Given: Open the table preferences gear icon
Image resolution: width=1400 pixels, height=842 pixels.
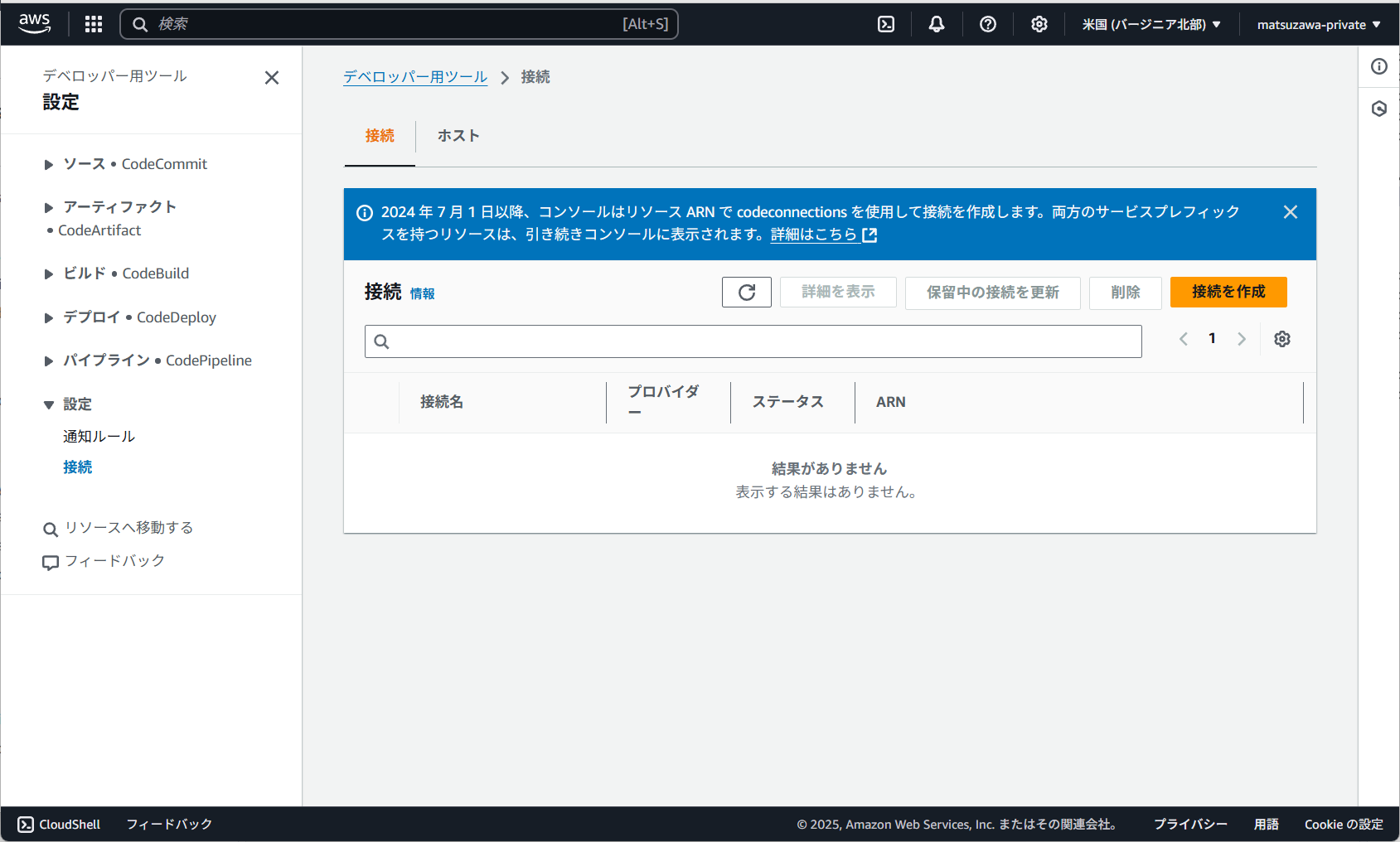Looking at the screenshot, I should pyautogui.click(x=1281, y=339).
